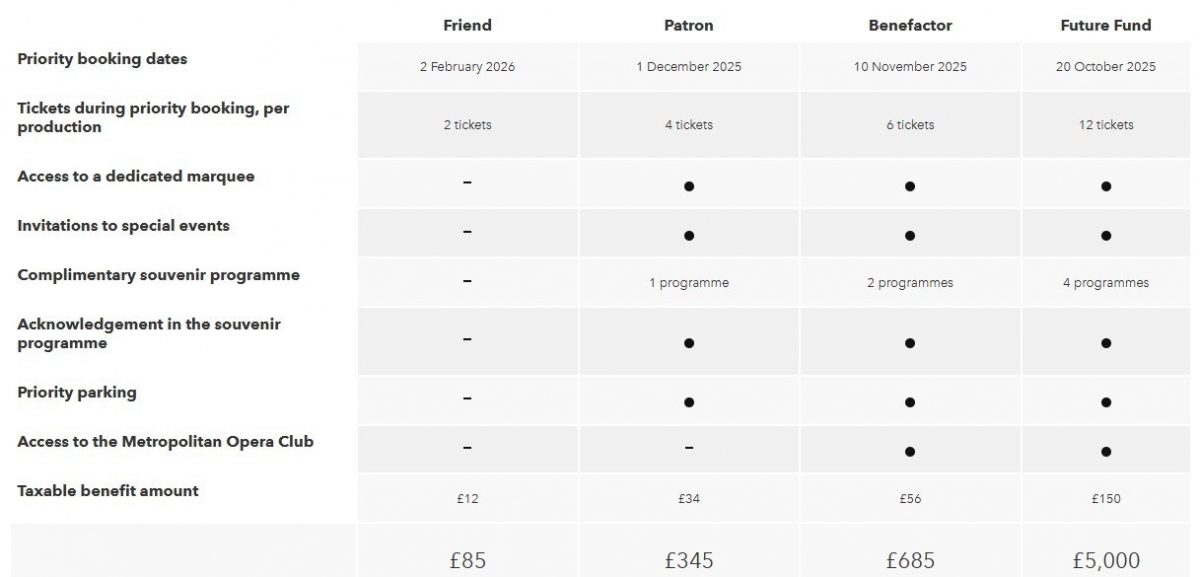Click the 2 programmes Benefactor cell
The image size is (1200, 577).
pos(910,283)
